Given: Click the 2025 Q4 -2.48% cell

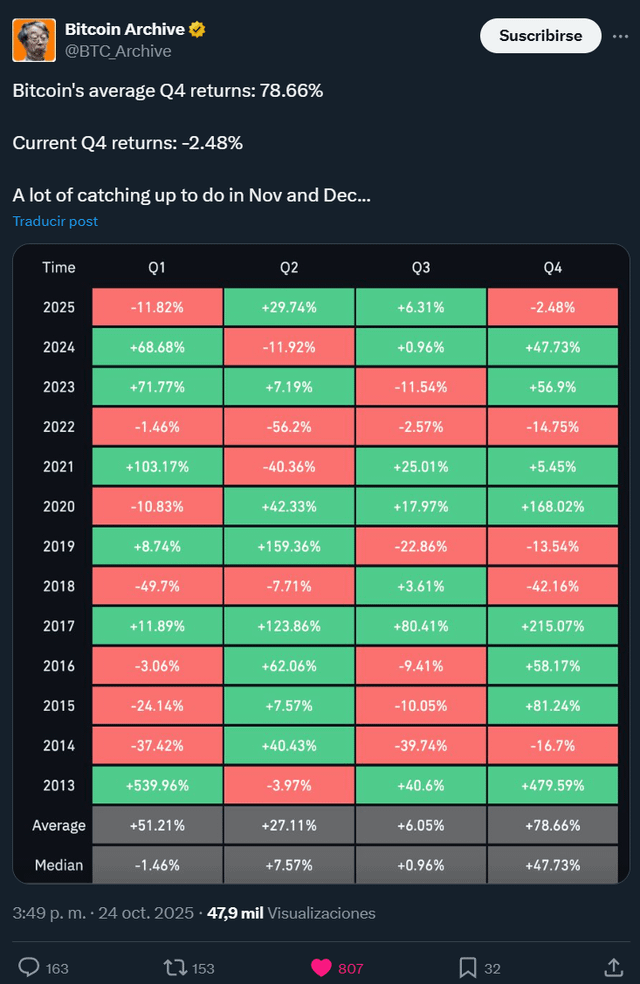Looking at the screenshot, I should 553,307.
